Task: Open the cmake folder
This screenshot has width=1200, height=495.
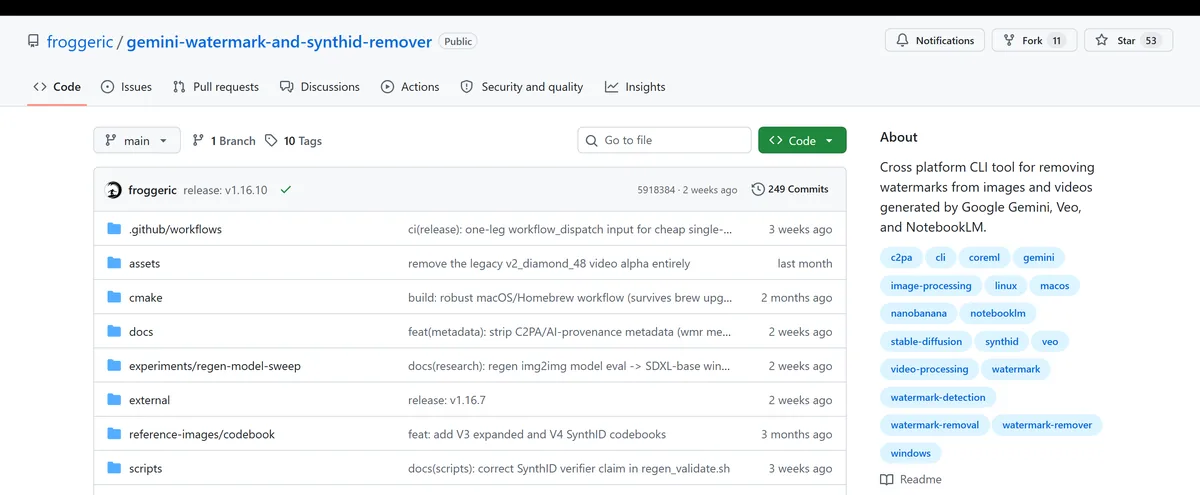Action: (x=145, y=297)
